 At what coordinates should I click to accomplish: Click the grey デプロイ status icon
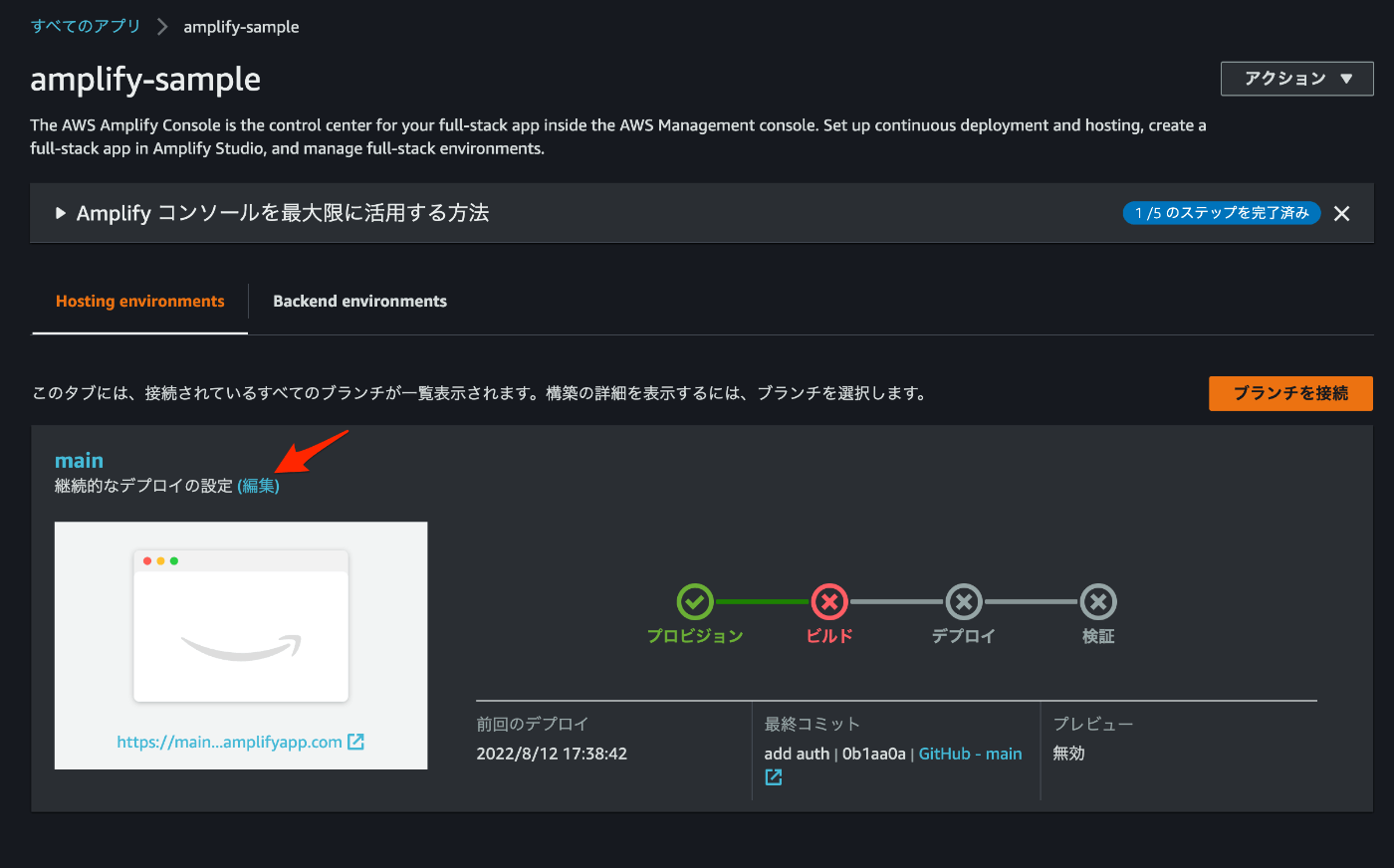click(964, 602)
